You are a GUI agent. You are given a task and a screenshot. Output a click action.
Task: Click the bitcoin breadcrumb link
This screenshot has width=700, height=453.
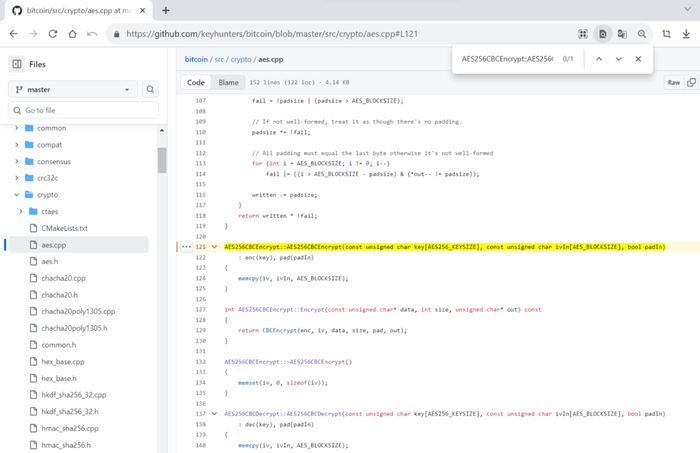196,59
